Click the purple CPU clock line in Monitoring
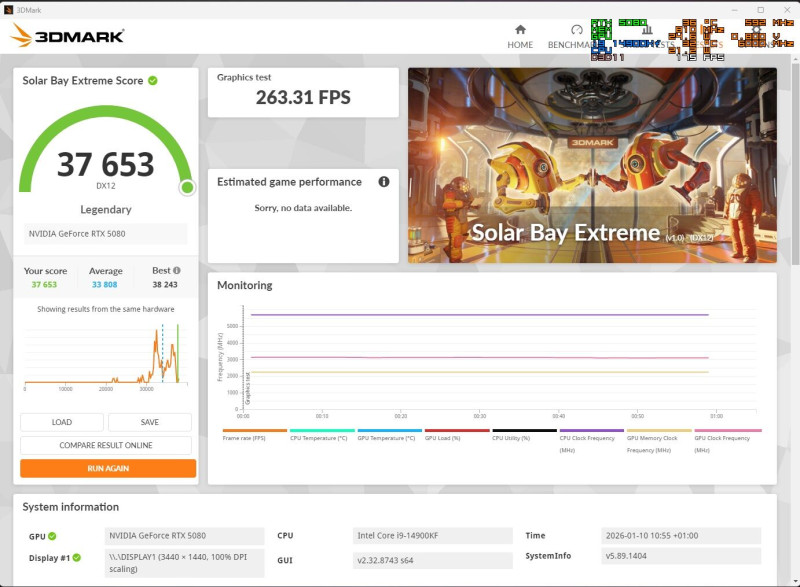The height and width of the screenshot is (587, 800). [x=480, y=315]
